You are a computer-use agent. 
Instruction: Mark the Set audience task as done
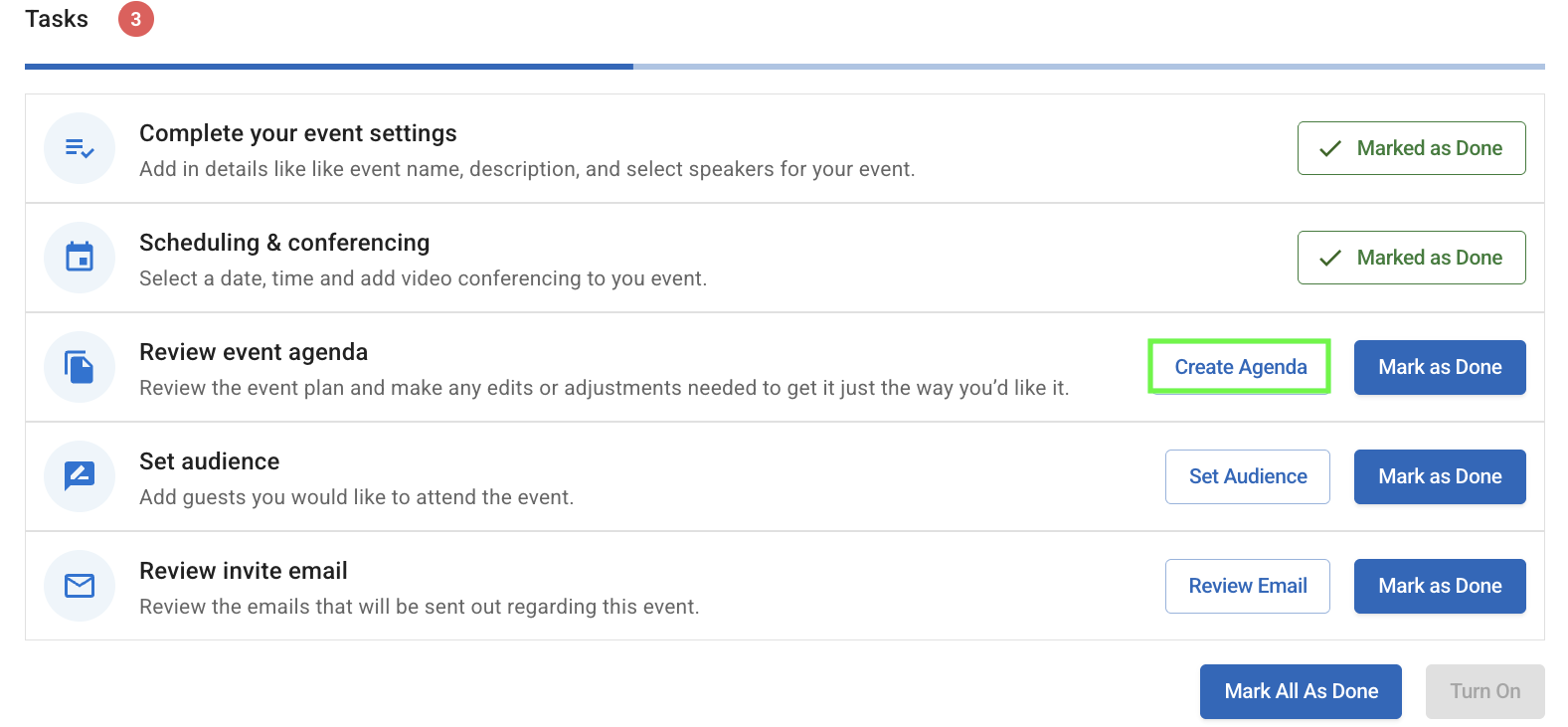tap(1439, 476)
